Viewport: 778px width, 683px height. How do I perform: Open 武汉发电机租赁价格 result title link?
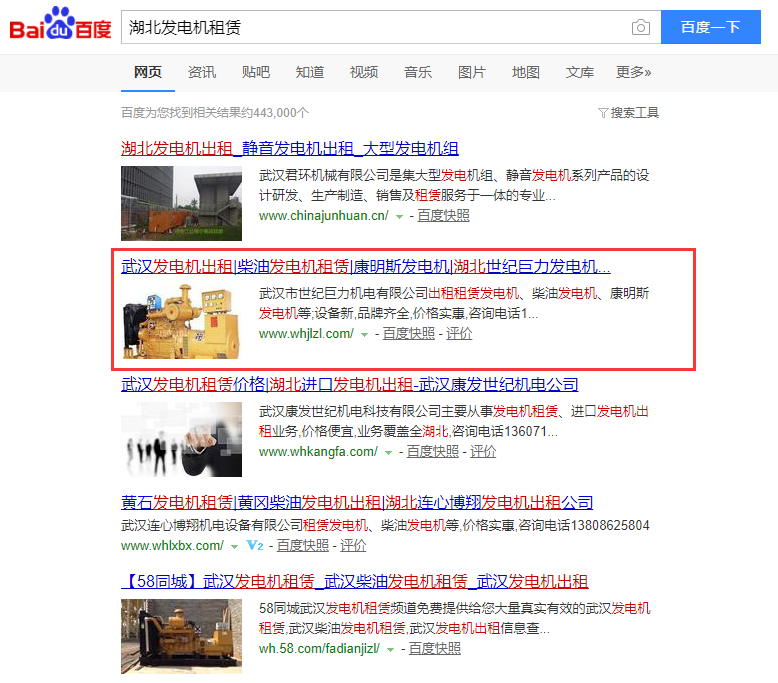(349, 385)
